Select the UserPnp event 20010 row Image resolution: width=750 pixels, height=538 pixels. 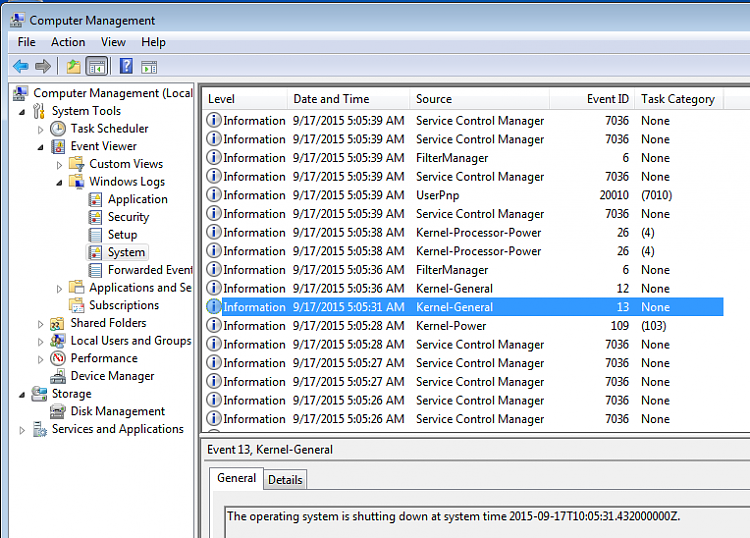tap(464, 195)
